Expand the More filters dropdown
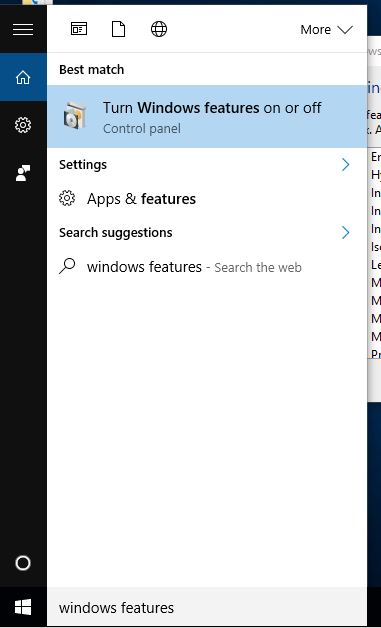 [x=327, y=30]
